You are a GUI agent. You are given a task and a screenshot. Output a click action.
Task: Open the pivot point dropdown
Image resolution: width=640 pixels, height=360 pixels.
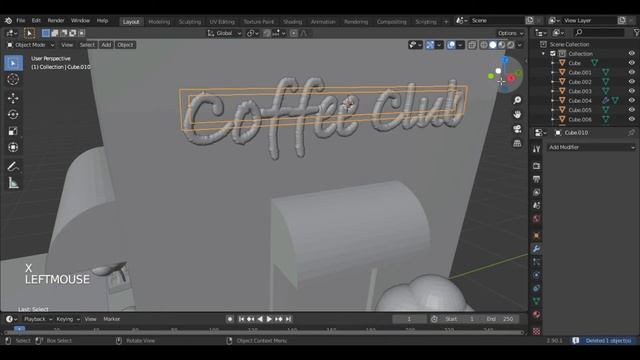(x=253, y=33)
